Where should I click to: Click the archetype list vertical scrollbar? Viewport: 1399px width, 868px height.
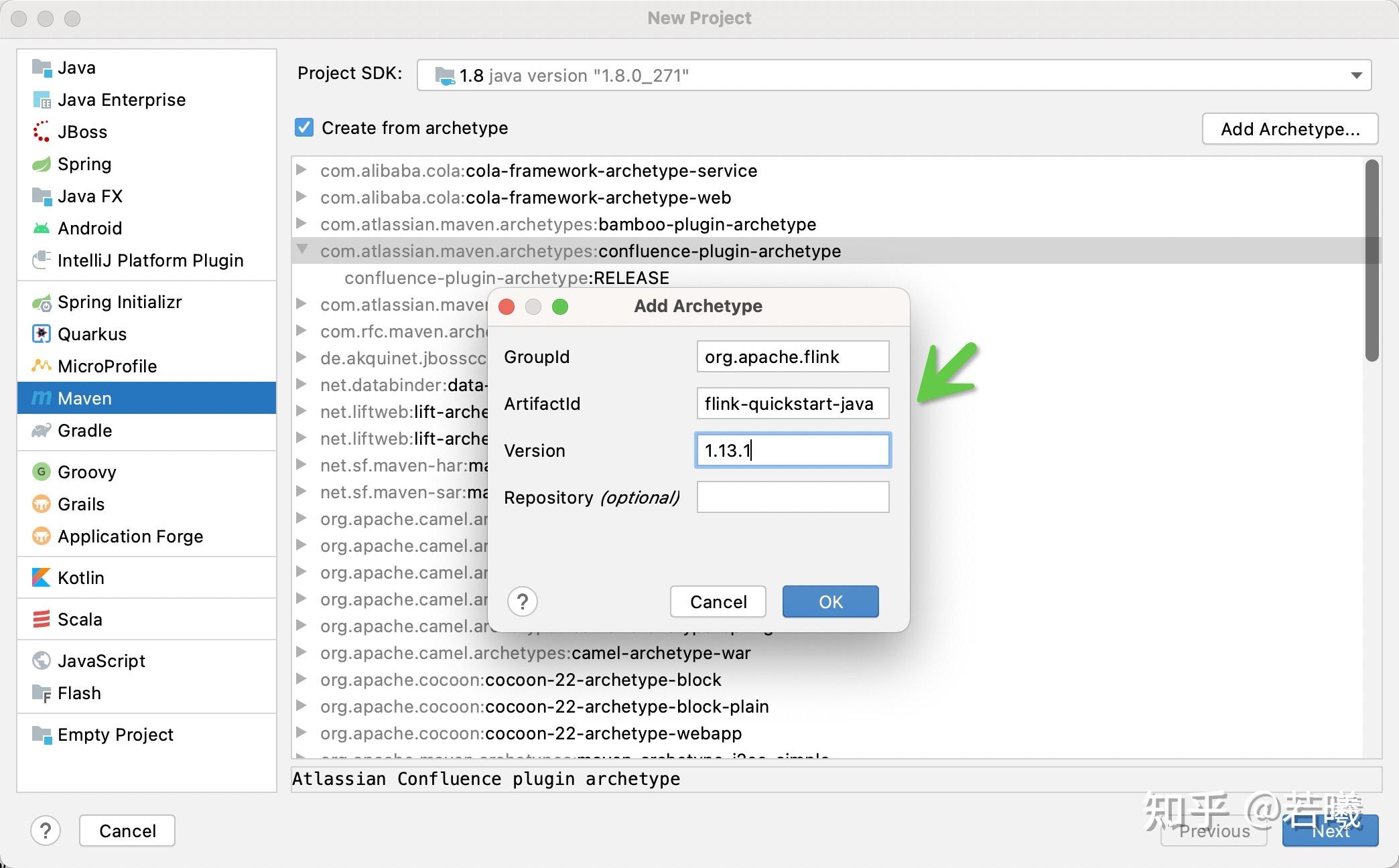click(x=1372, y=261)
